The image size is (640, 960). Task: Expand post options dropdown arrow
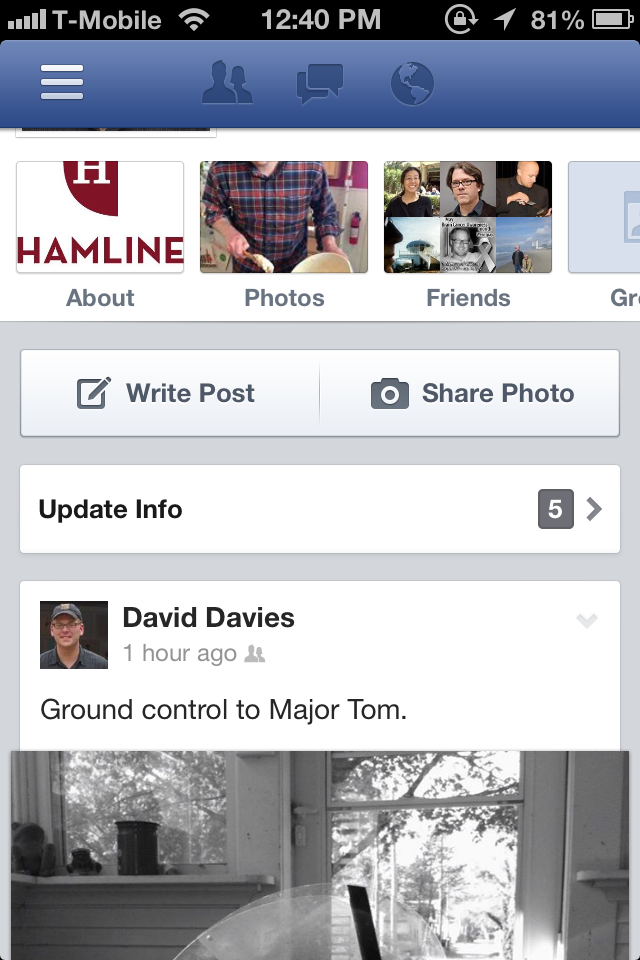pos(587,621)
